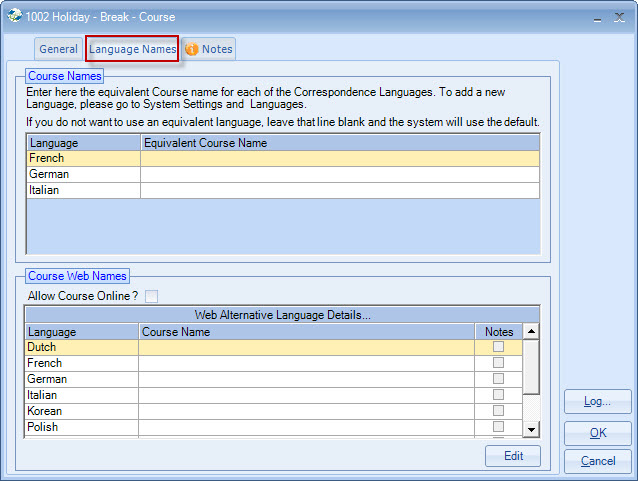Click the application globe icon in title bar

point(14,16)
